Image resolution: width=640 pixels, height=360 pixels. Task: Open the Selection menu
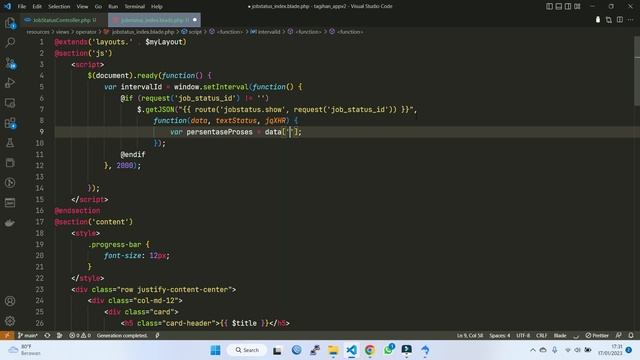pos(59,7)
